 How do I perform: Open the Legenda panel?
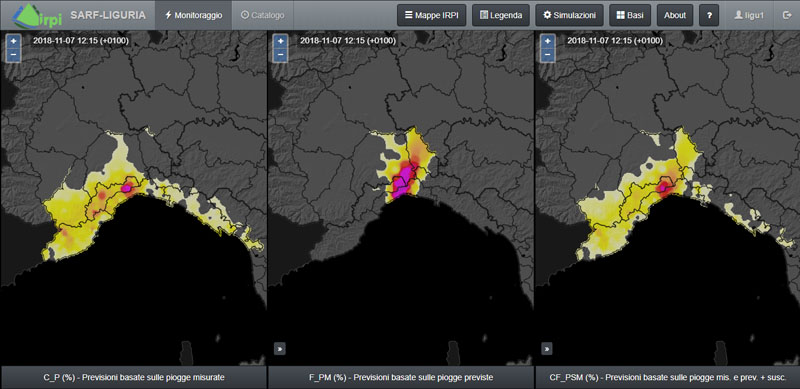(x=501, y=15)
